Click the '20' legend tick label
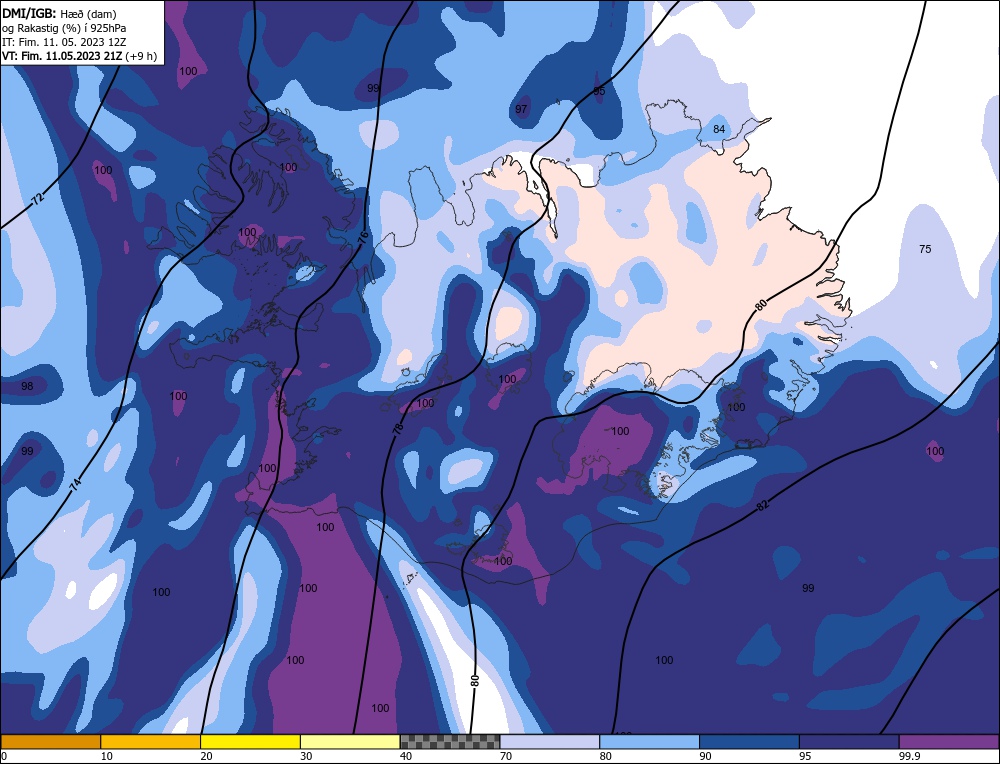The height and width of the screenshot is (764, 1000). click(207, 756)
